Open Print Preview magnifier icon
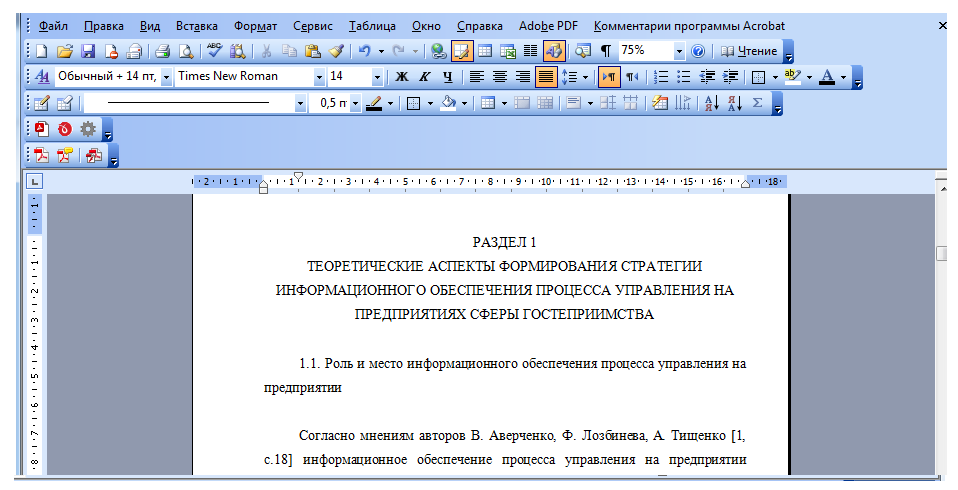Image resolution: width=958 pixels, height=490 pixels. (186, 51)
